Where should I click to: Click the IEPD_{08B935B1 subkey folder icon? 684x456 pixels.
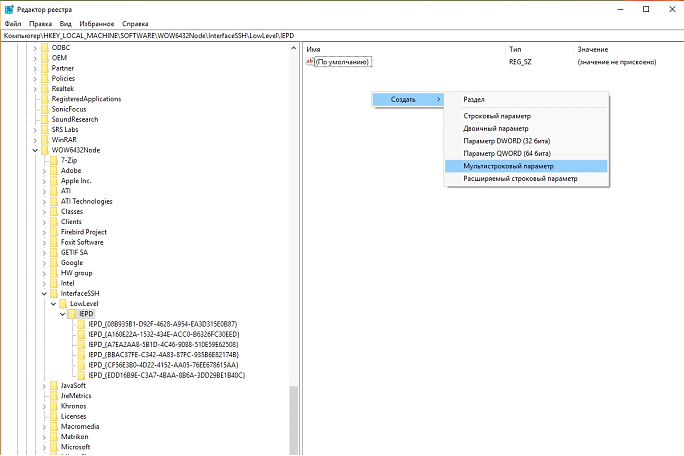tap(81, 324)
